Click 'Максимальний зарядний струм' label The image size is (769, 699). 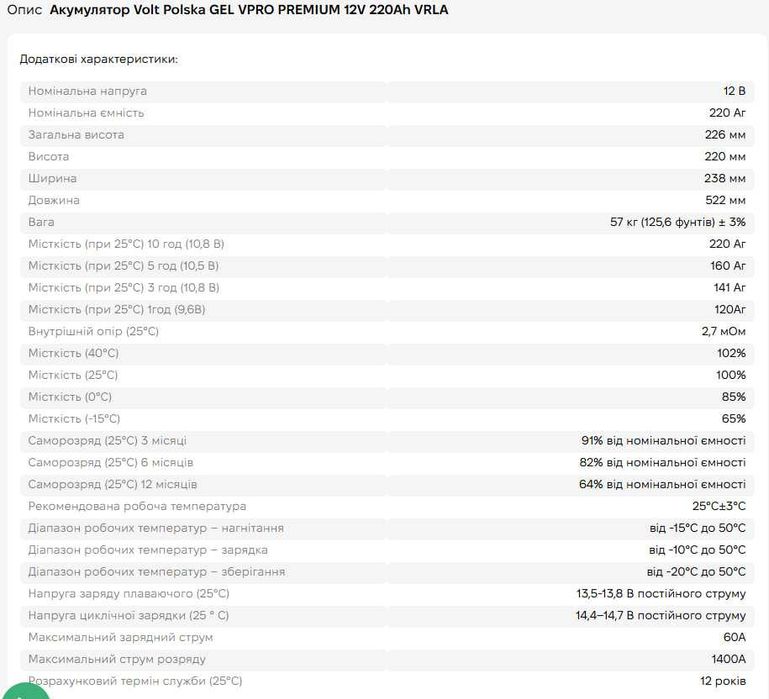(x=120, y=638)
